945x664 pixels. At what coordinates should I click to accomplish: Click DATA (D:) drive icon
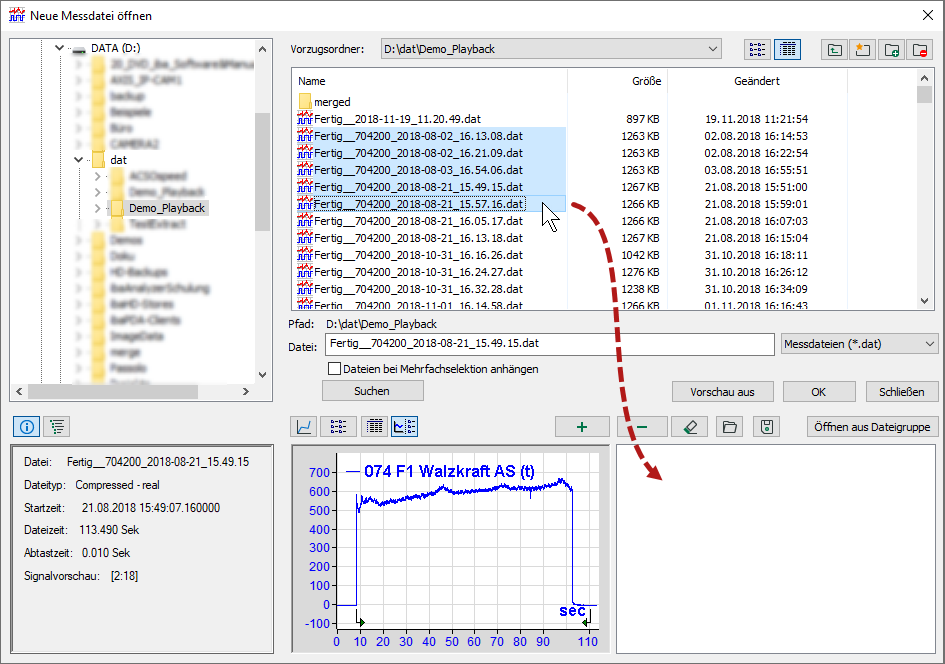79,49
